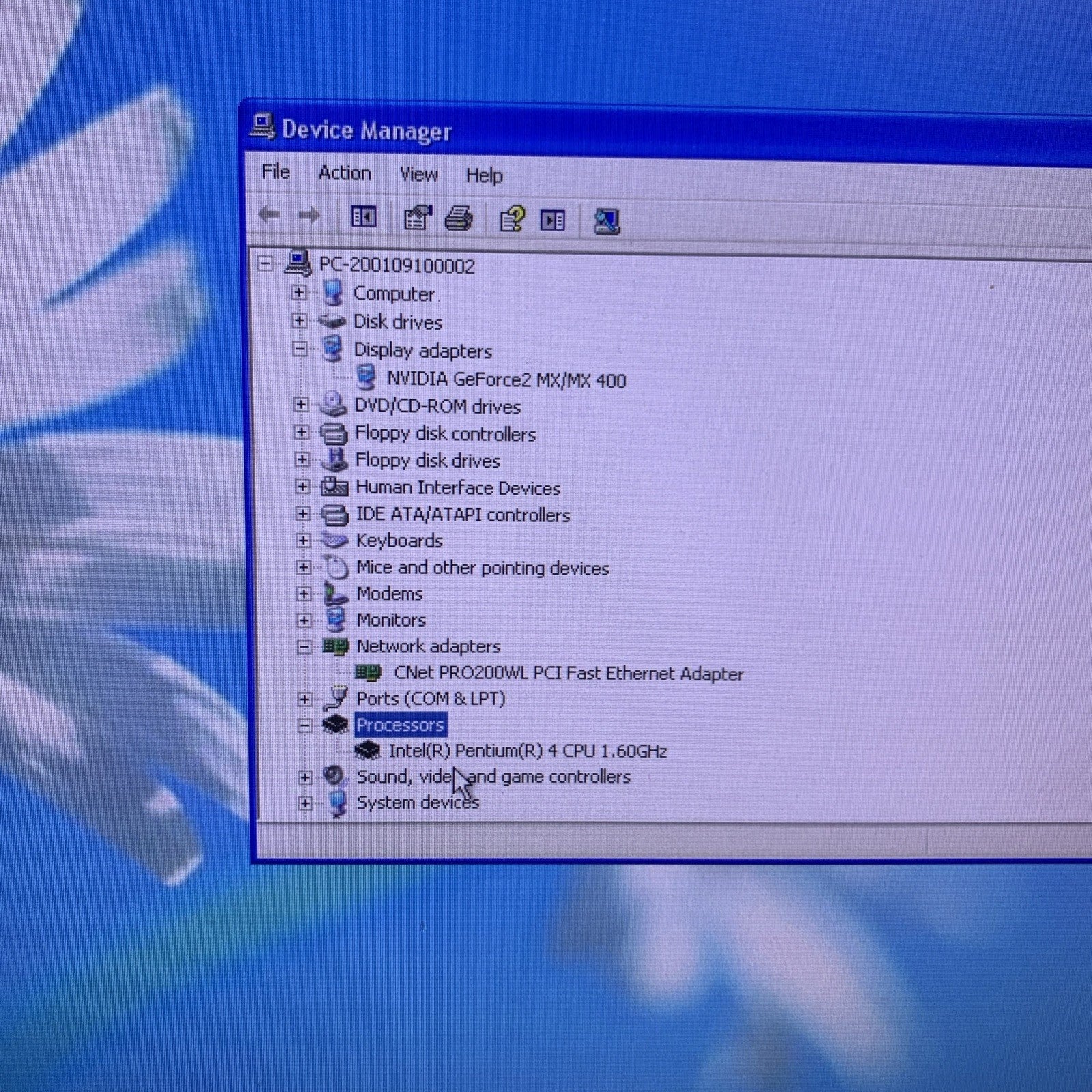
Task: Click the Device Manager title bar icon
Action: tap(263, 126)
